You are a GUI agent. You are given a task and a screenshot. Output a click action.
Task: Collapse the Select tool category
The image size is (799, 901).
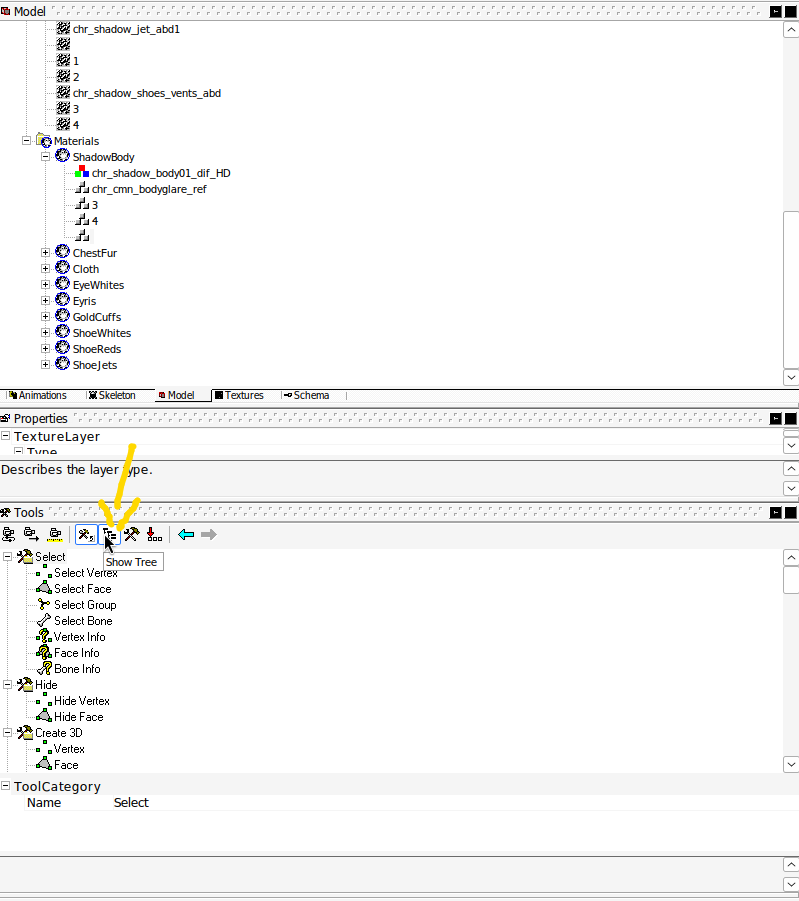(8, 557)
